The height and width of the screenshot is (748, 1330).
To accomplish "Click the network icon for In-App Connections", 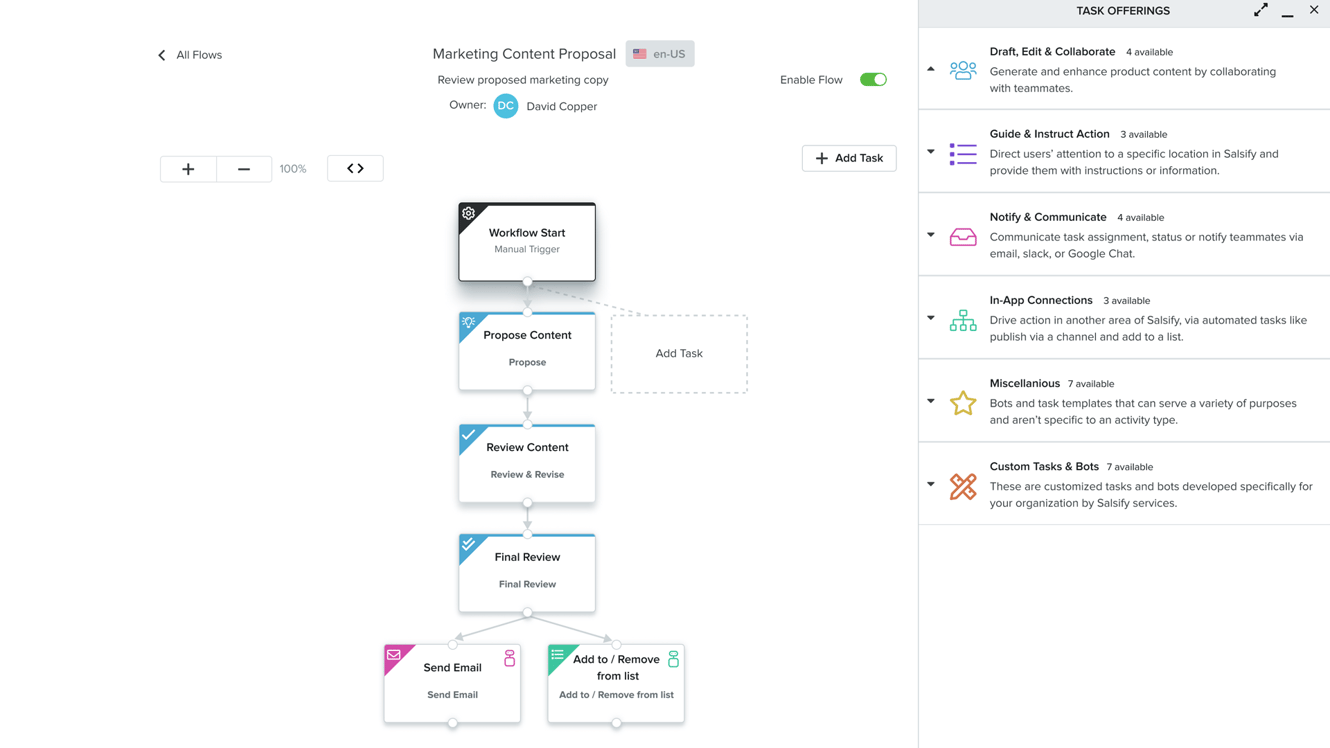I will click(x=963, y=319).
